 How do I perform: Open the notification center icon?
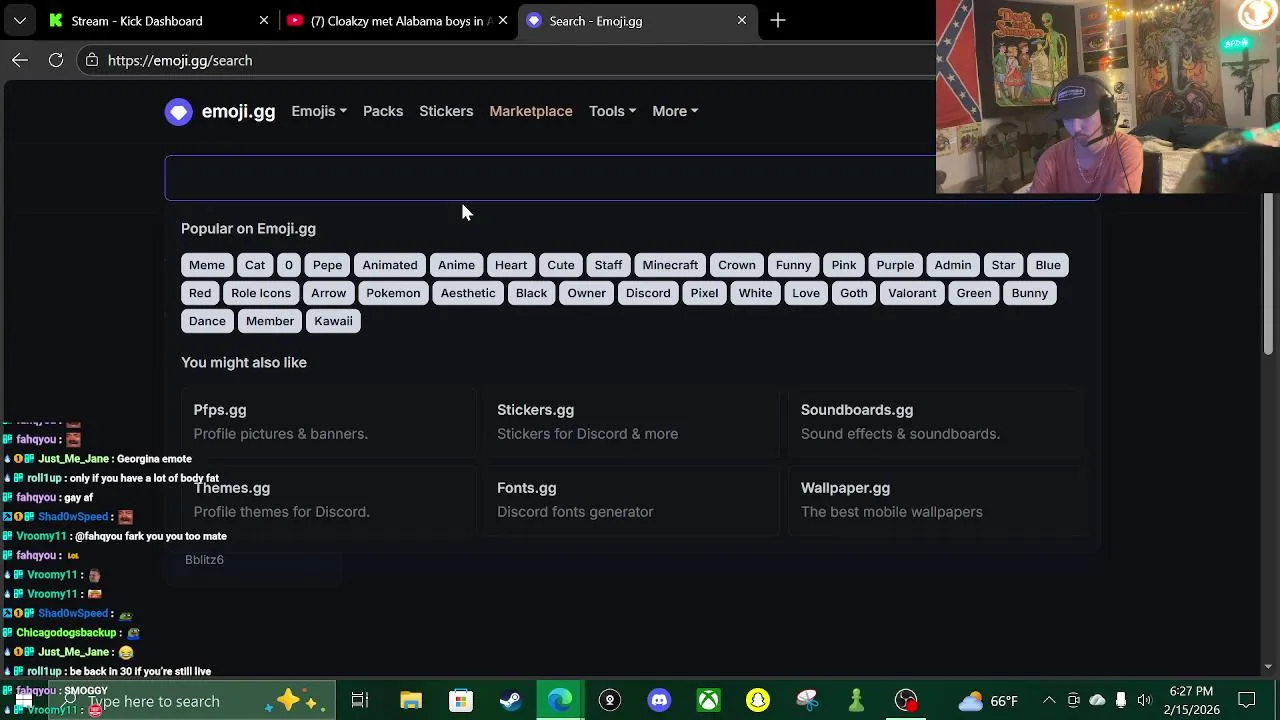coord(1247,700)
